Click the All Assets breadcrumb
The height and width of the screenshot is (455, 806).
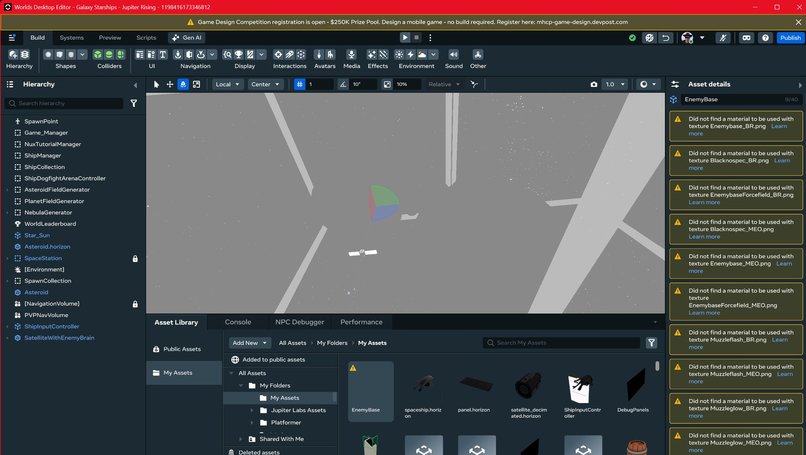292,343
